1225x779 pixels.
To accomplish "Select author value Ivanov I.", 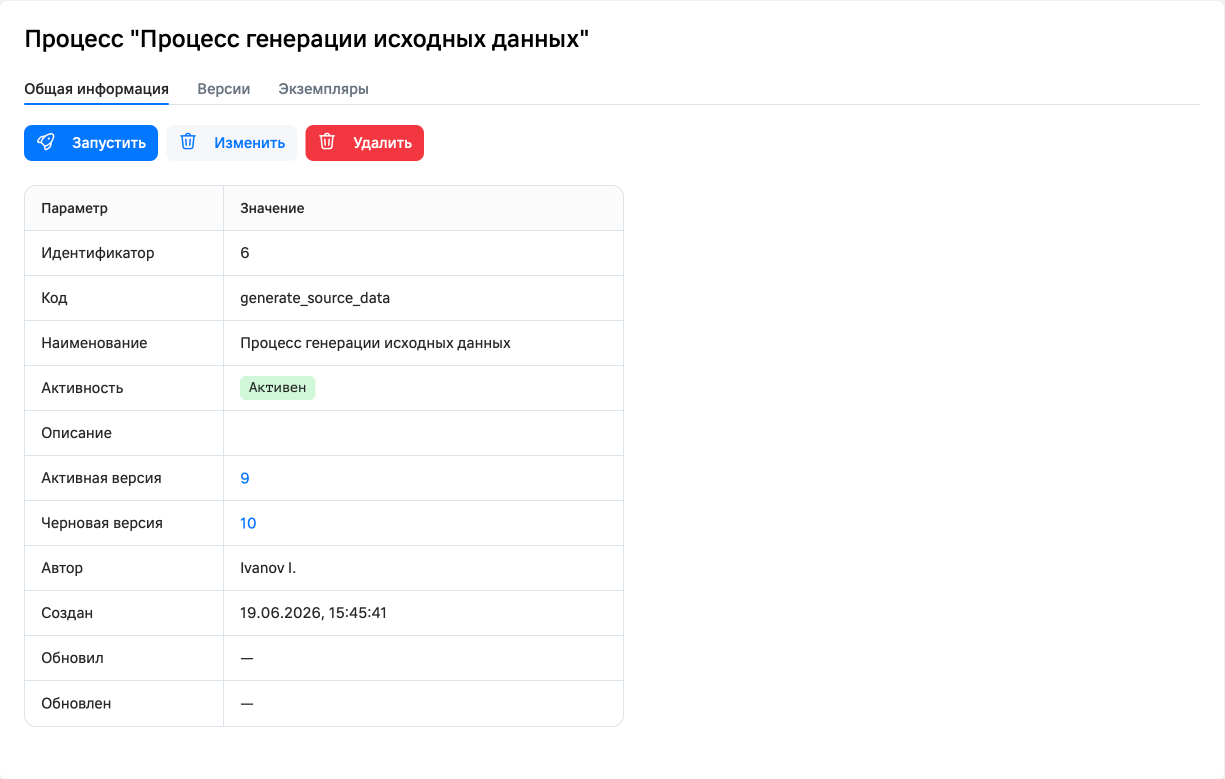I will pos(268,568).
